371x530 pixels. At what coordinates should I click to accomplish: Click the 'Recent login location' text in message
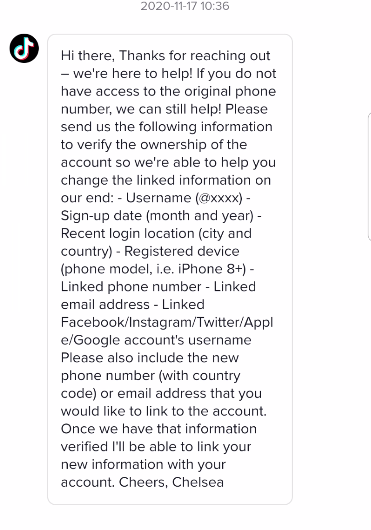pos(128,233)
